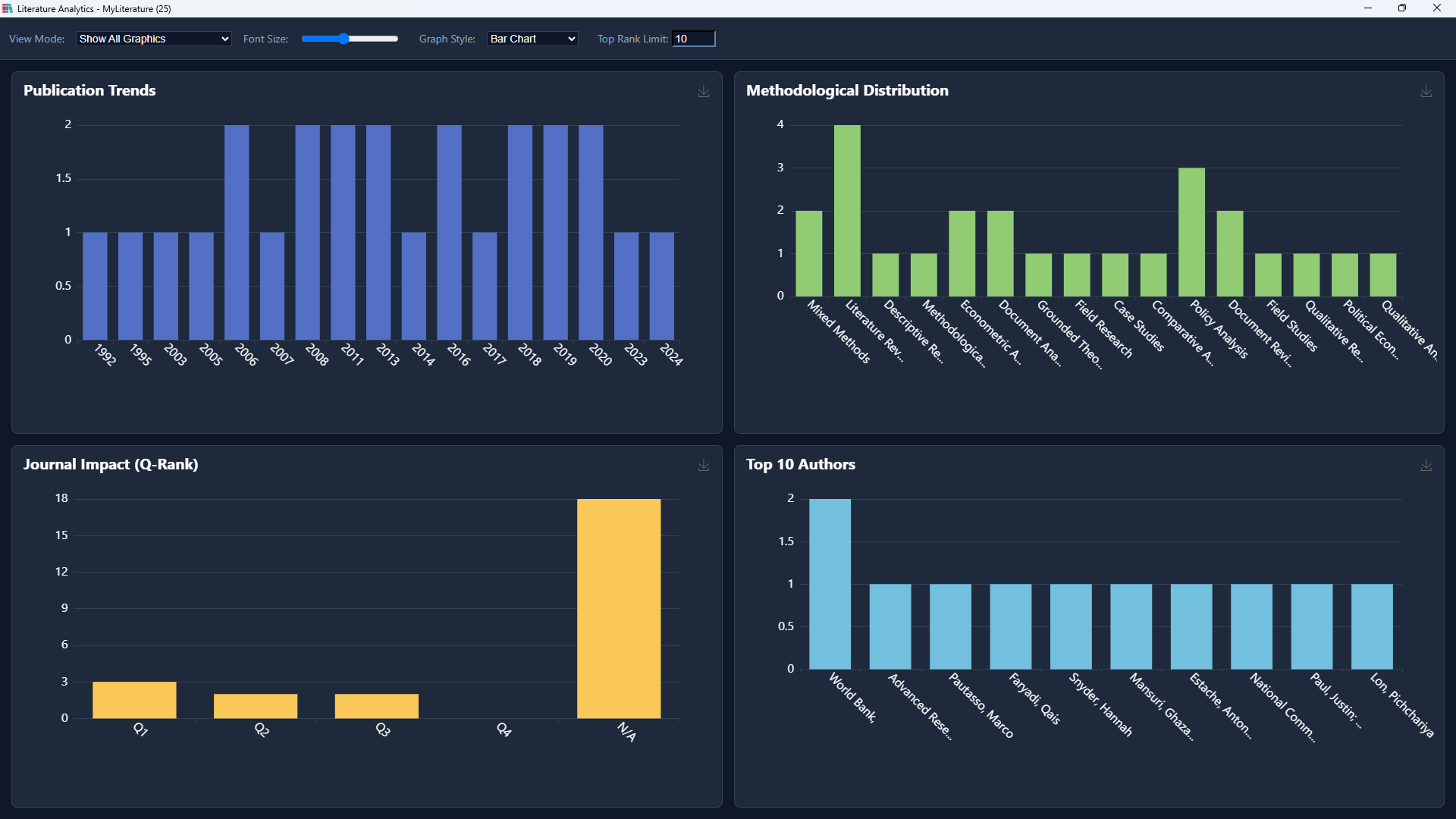Click the World Bank author bar
This screenshot has width=1456, height=819.
click(830, 584)
